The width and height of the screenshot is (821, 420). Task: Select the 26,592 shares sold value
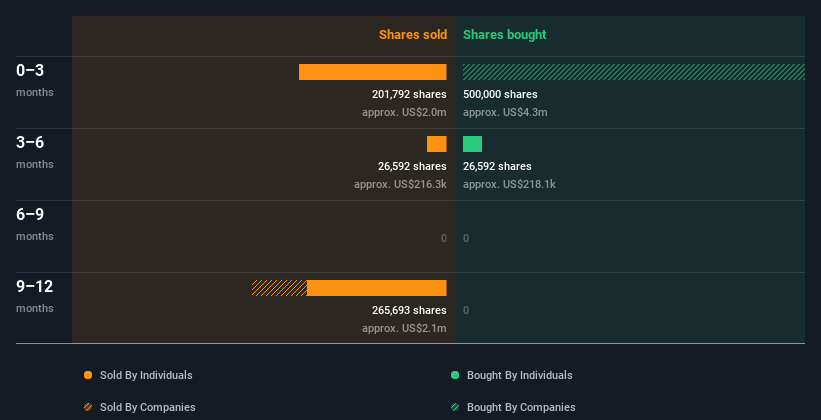point(412,166)
